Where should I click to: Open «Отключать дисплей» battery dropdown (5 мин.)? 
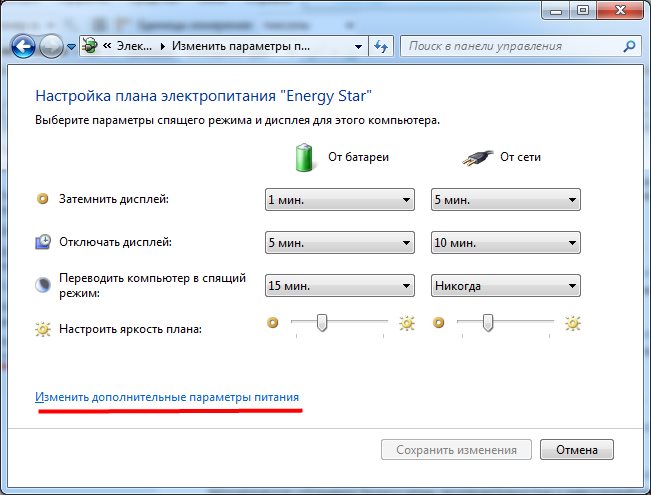(340, 243)
